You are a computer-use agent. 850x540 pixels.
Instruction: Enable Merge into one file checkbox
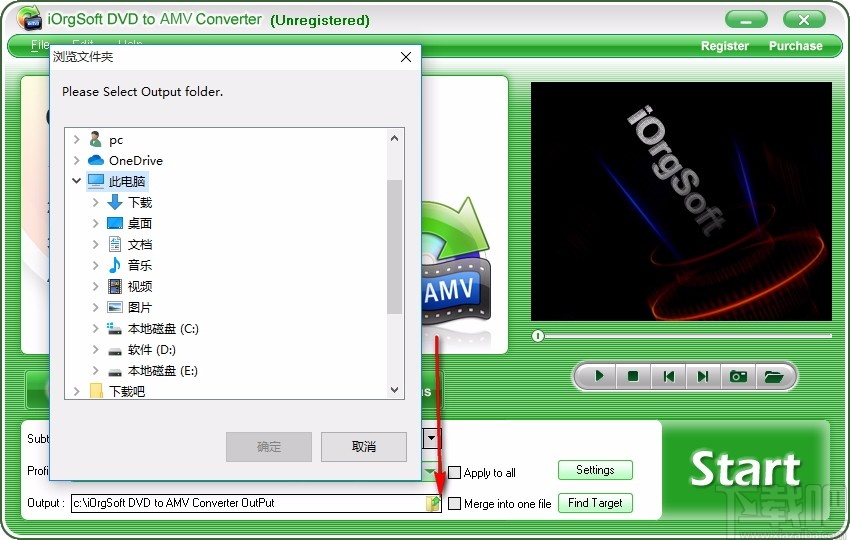click(x=455, y=504)
